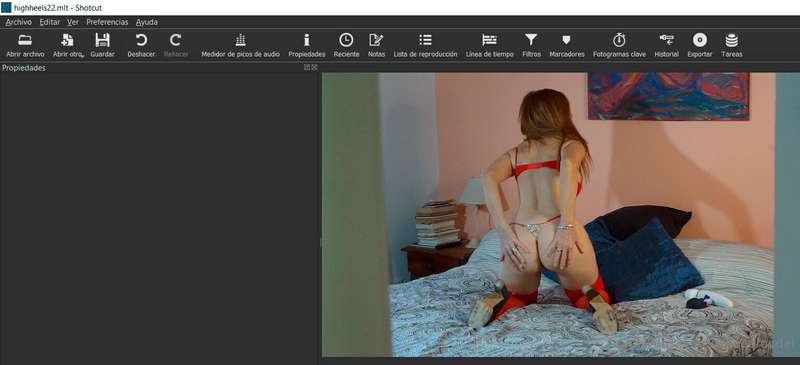Toggle the Propiedades panel icon

point(307,45)
